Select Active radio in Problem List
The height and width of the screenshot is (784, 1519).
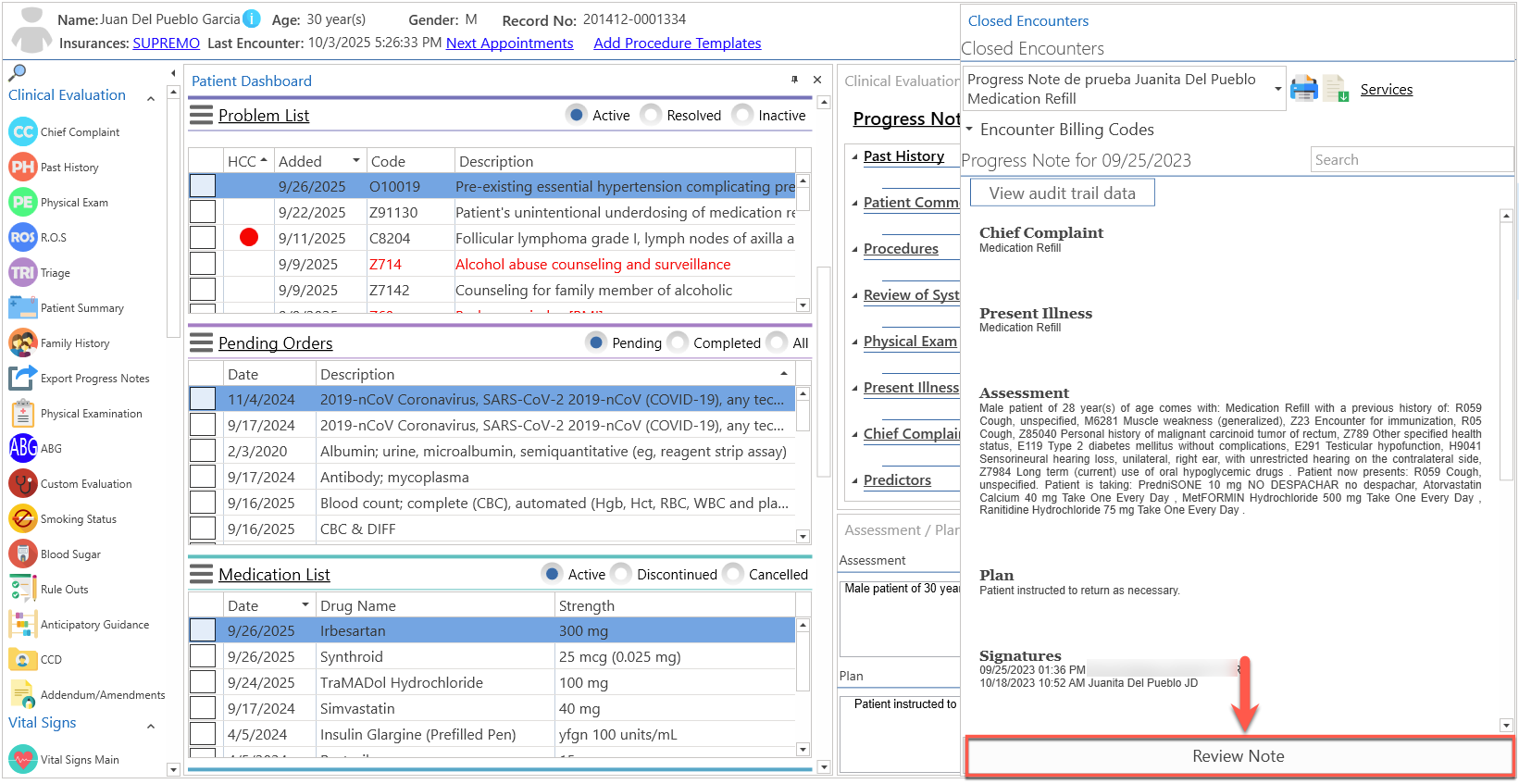577,115
